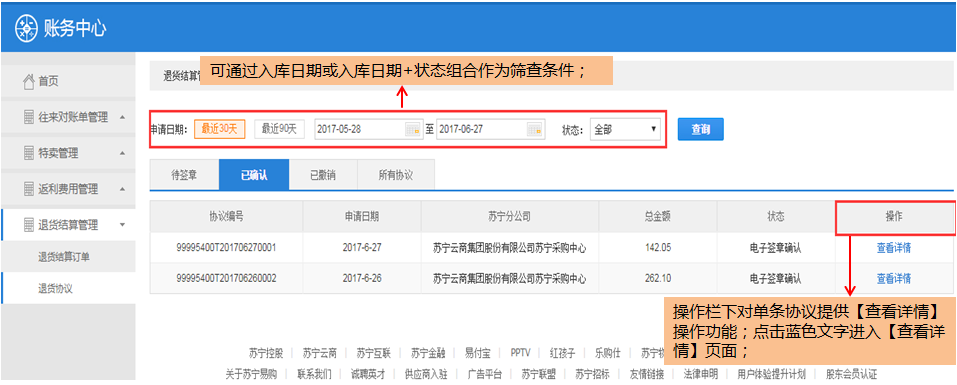Click the amount 262.10

[x=658, y=278]
